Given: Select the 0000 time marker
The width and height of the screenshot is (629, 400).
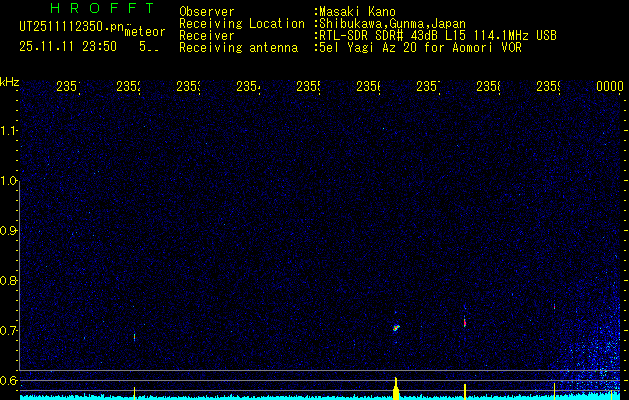Looking at the screenshot, I should 610,87.
